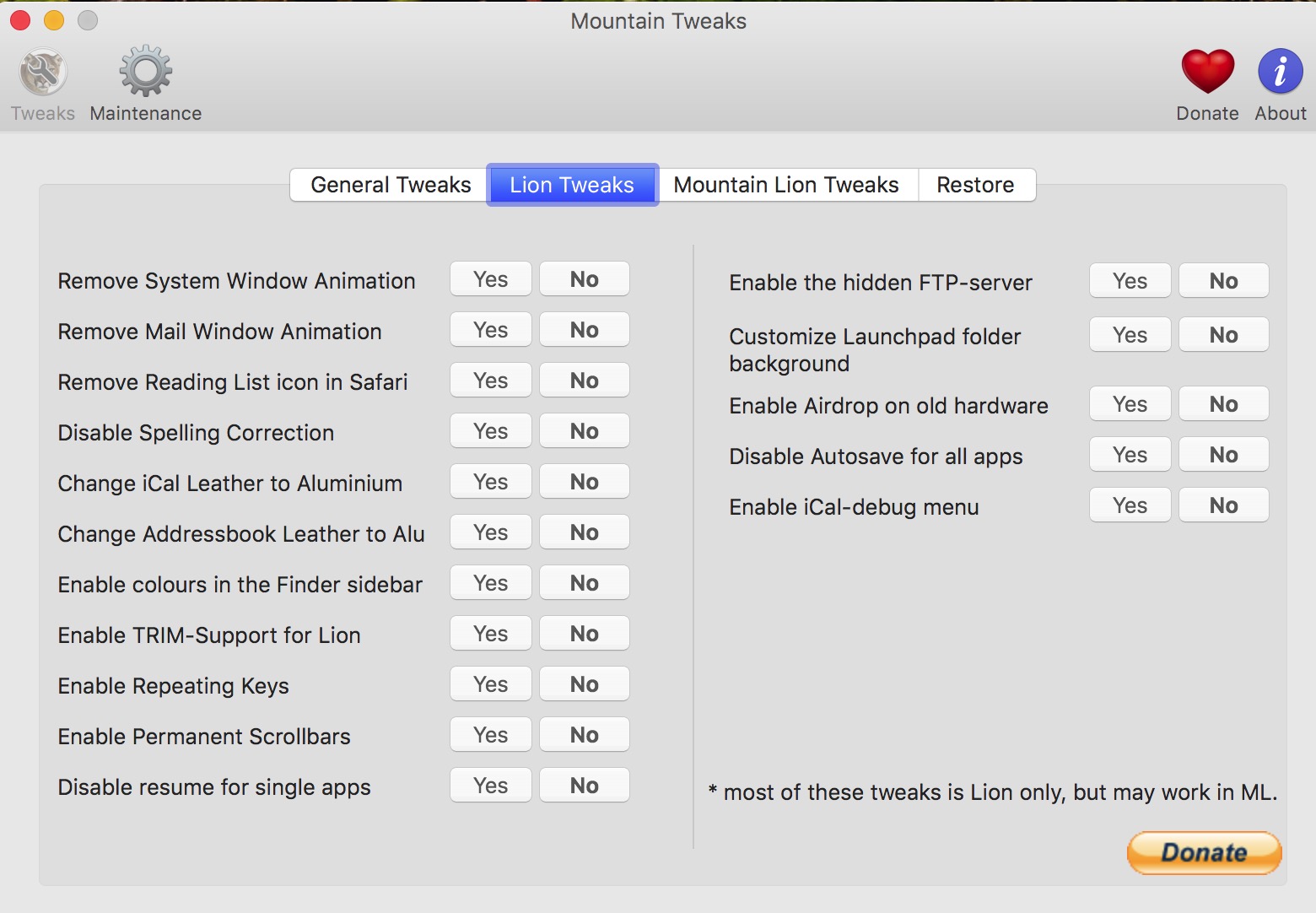Viewport: 1316px width, 913px height.
Task: Choose Yes for Disable Spelling Correction
Action: point(491,431)
